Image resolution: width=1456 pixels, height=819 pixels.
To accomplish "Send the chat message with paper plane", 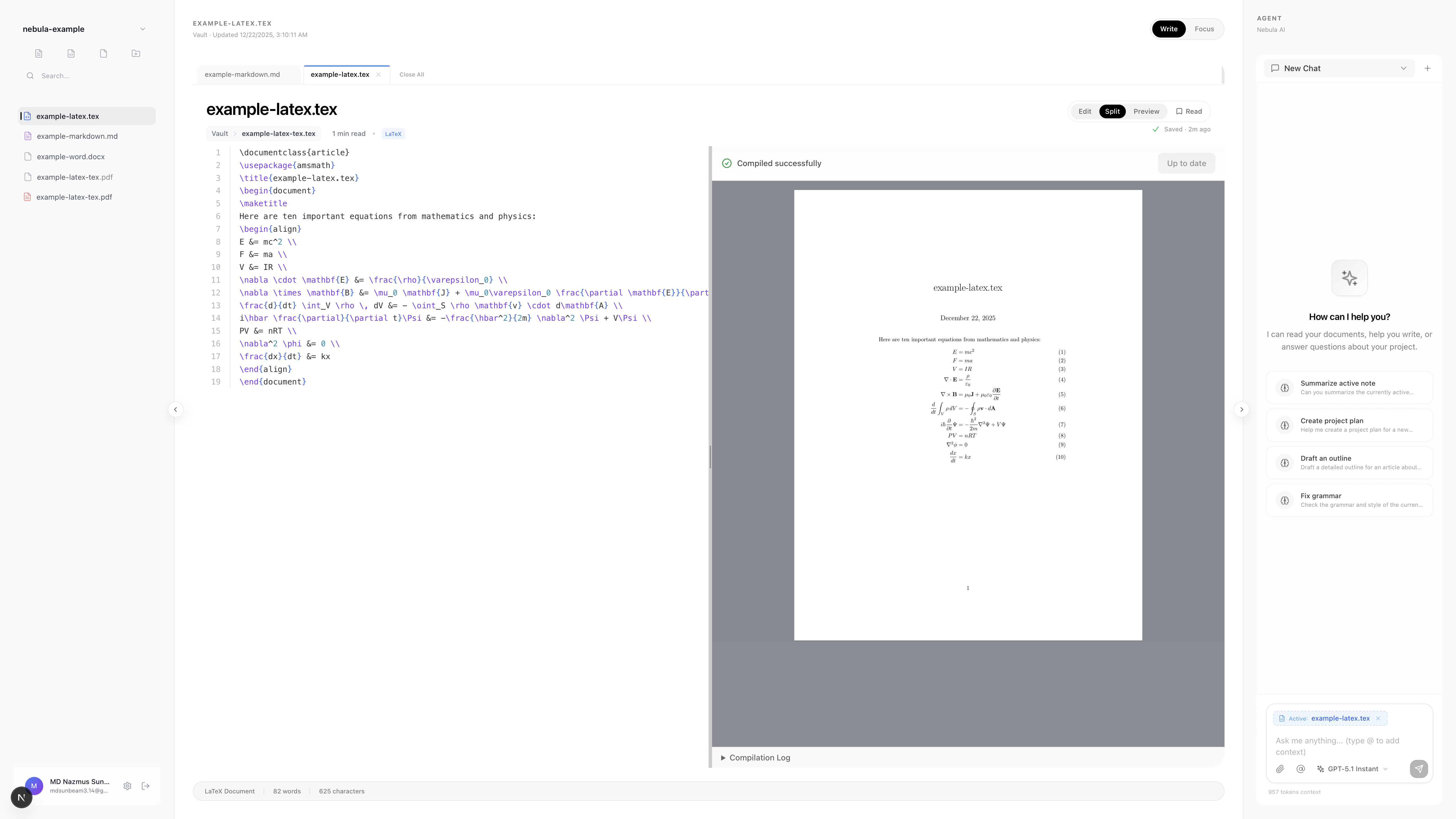I will 1418,769.
